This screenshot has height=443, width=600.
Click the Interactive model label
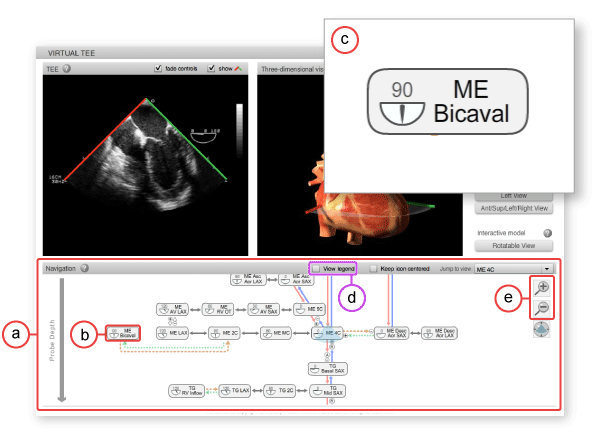coord(501,233)
